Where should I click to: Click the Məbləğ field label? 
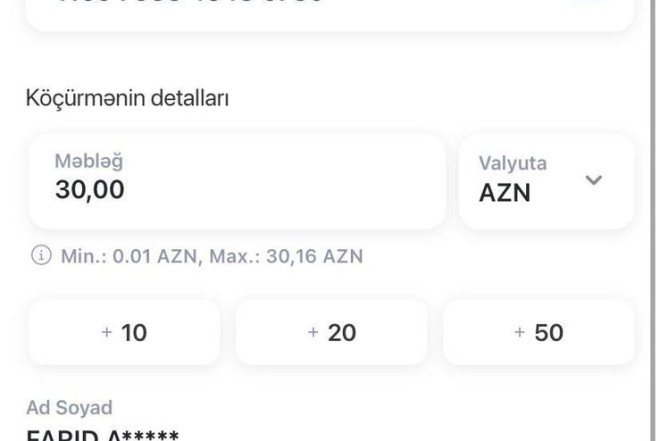pyautogui.click(x=89, y=161)
